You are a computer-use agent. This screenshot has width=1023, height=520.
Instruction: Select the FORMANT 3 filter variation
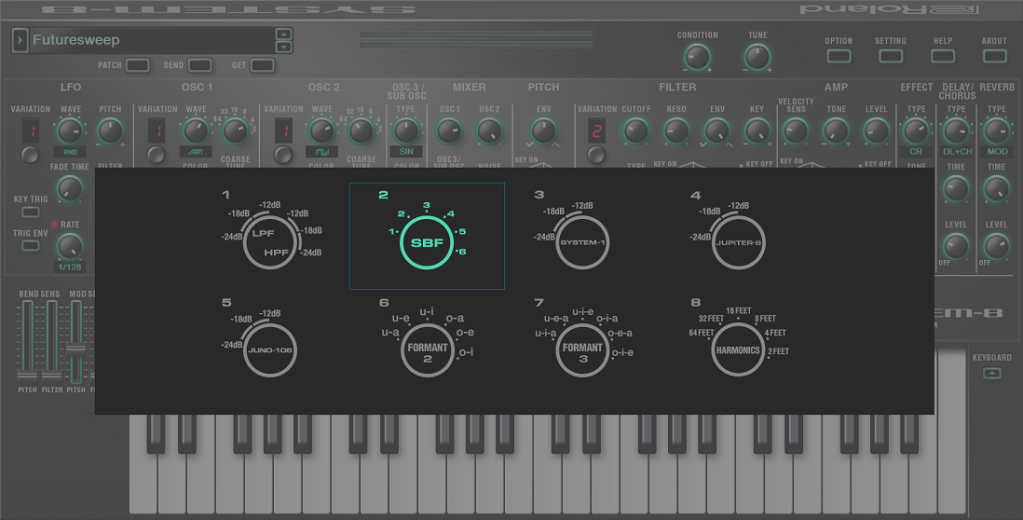point(582,350)
